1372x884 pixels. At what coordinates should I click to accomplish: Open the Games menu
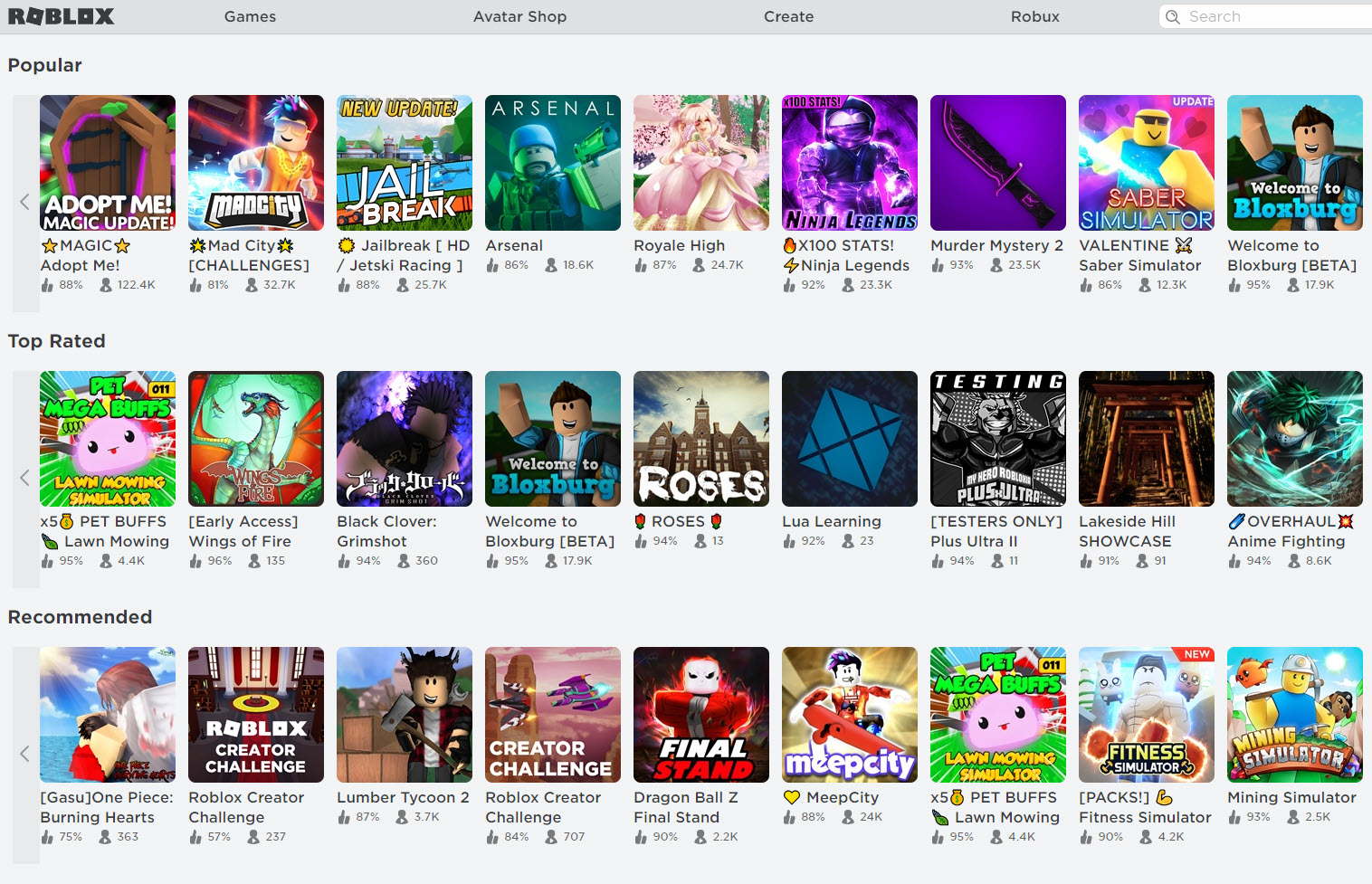click(251, 16)
